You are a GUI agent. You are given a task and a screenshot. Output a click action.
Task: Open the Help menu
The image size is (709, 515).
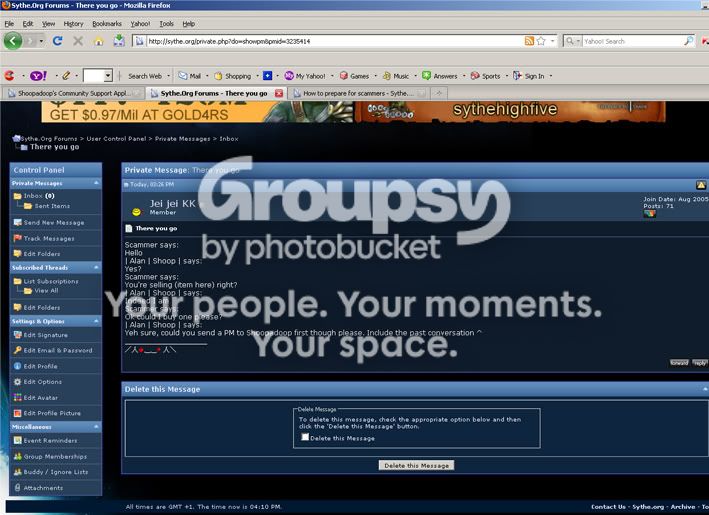click(189, 24)
